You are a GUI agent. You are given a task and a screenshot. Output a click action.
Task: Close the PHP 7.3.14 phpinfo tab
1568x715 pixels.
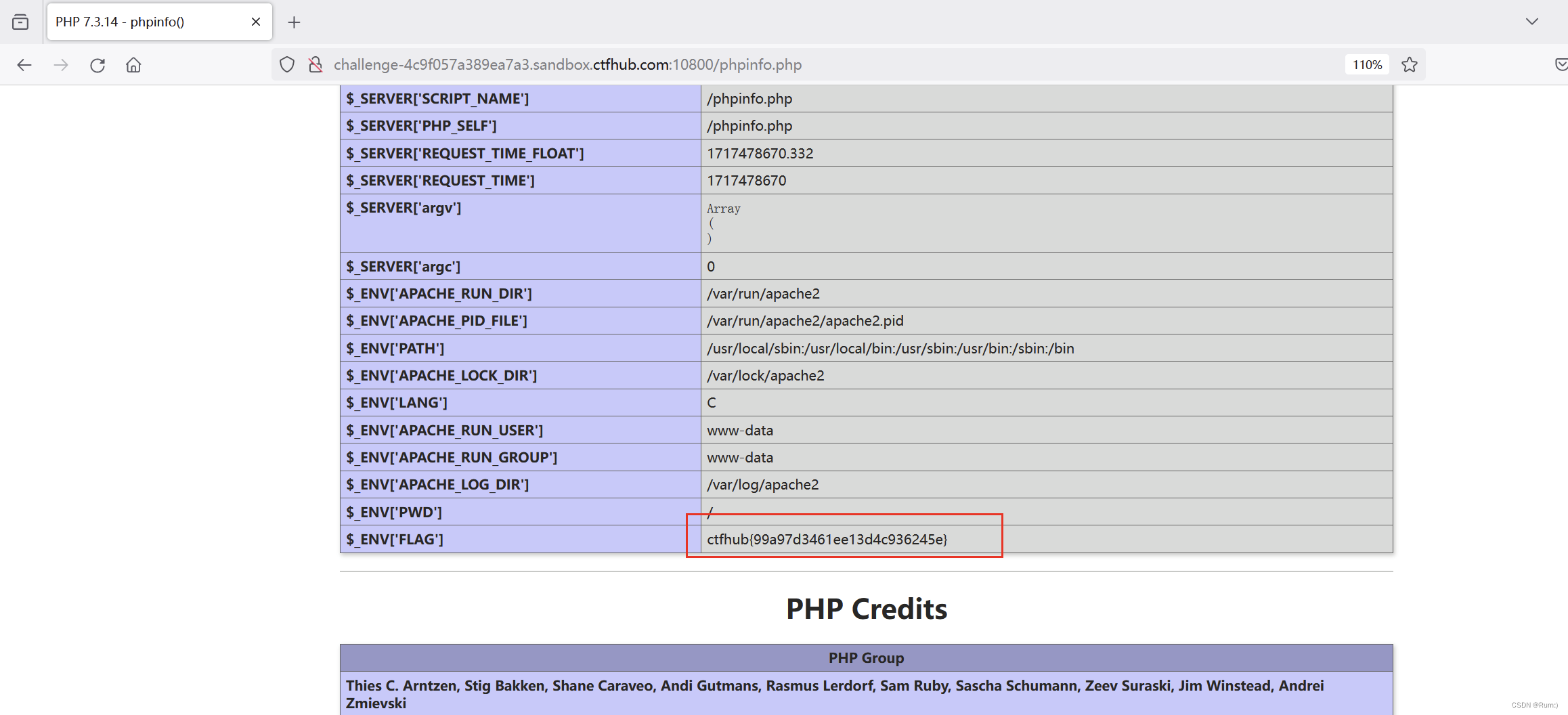pos(256,22)
